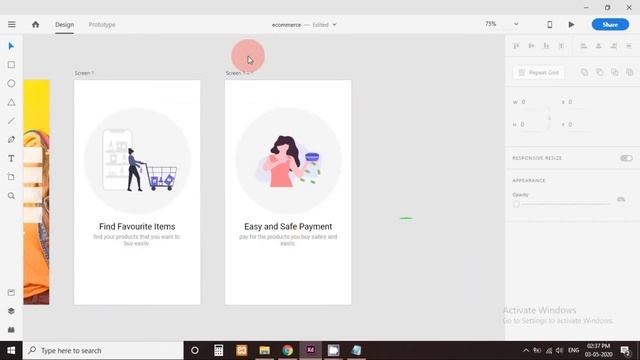The width and height of the screenshot is (640, 360).
Task: Click Adobe XD taskbar icon
Action: [x=310, y=350]
